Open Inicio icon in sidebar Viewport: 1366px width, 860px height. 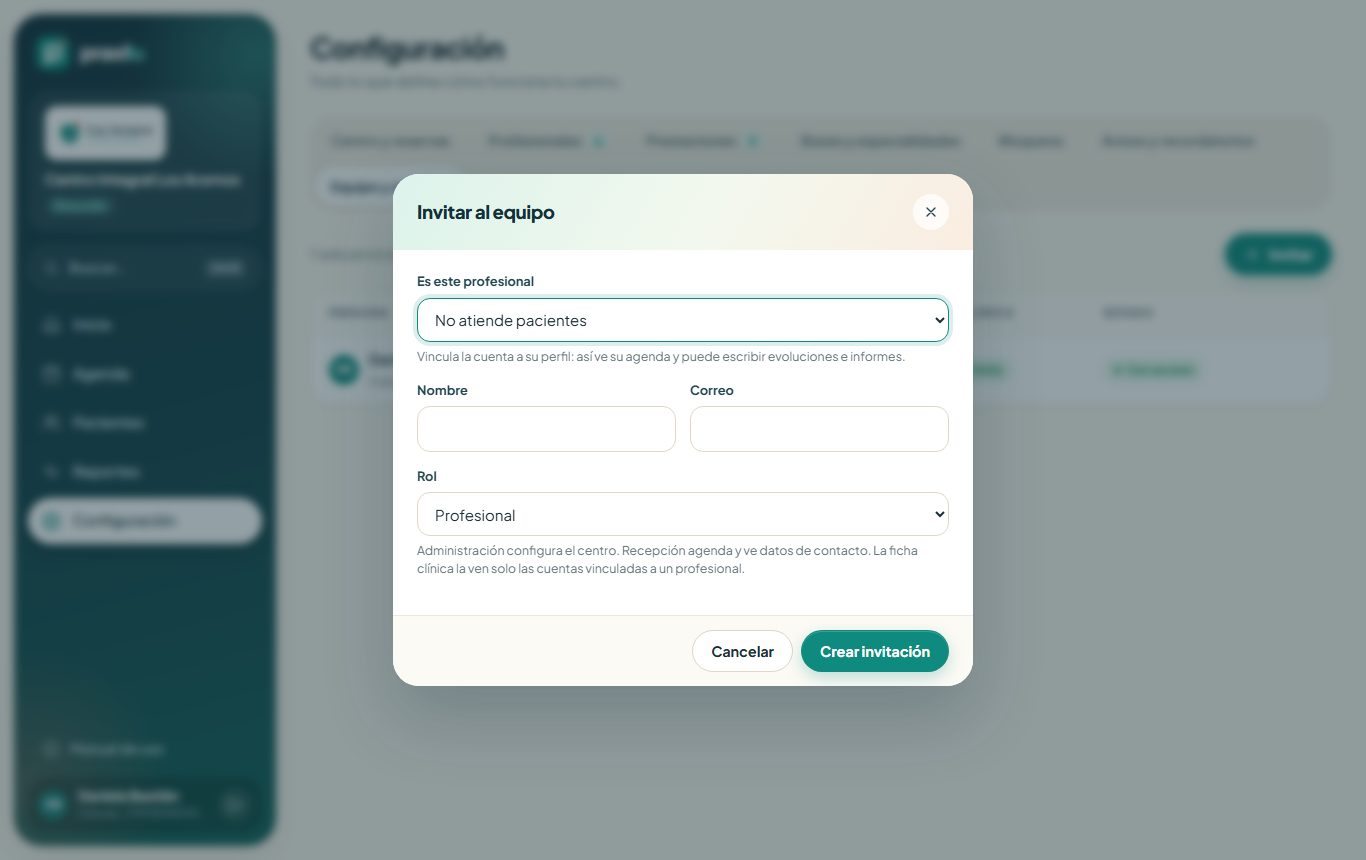point(51,325)
